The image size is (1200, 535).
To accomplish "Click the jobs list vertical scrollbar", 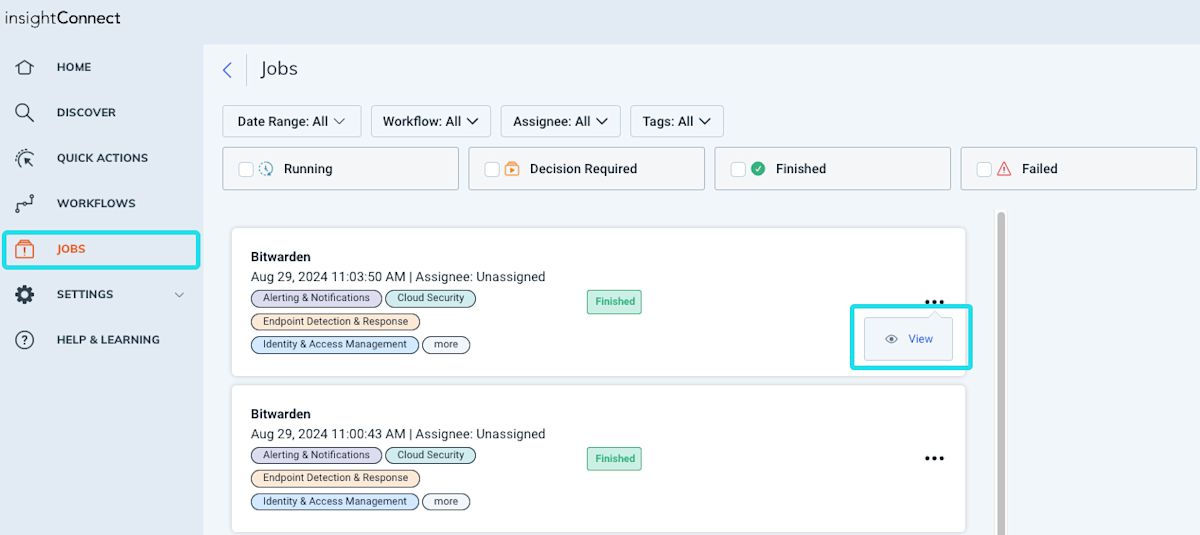I will 1001,372.
